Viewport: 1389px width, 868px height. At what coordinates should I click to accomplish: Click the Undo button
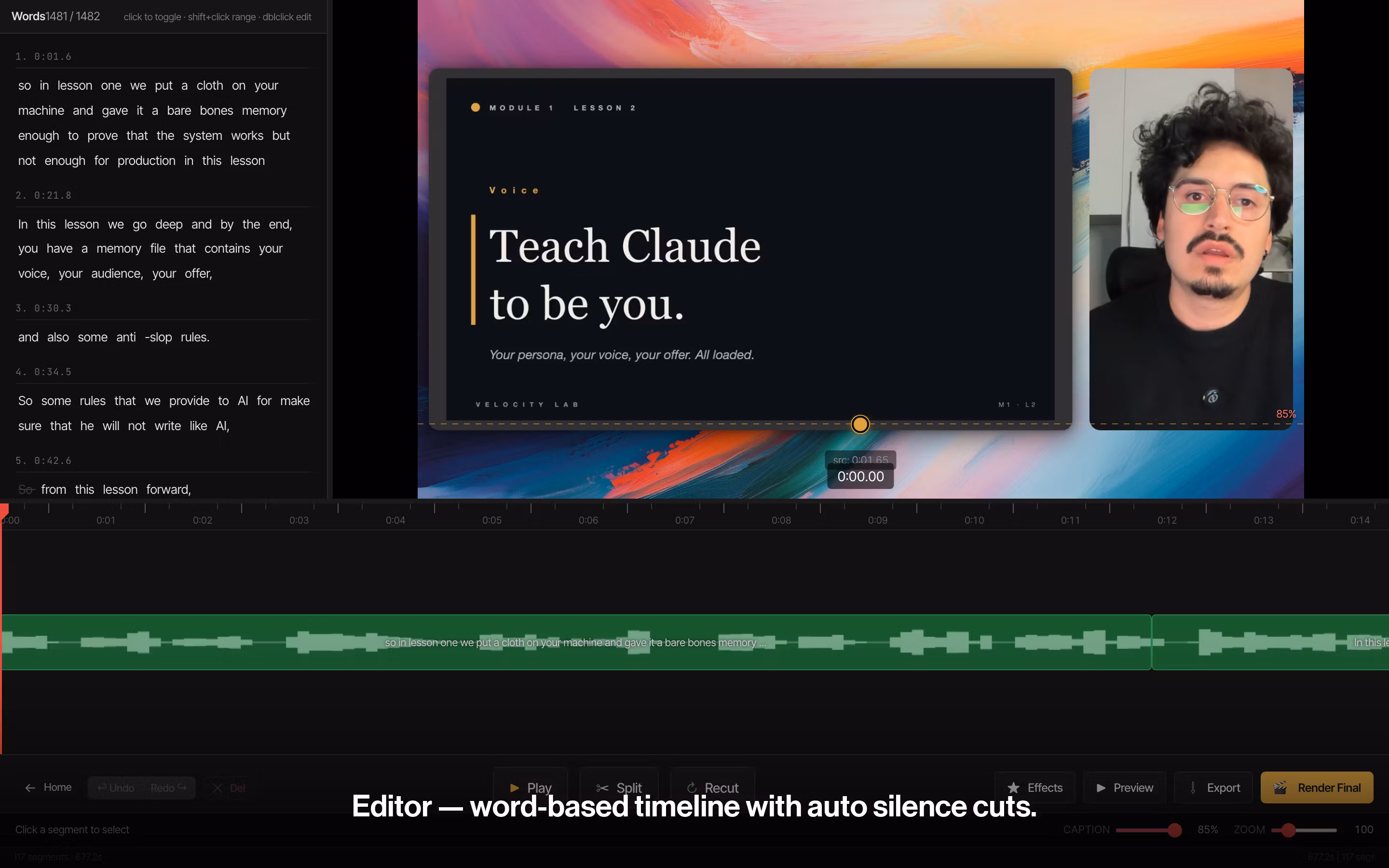[x=115, y=787]
